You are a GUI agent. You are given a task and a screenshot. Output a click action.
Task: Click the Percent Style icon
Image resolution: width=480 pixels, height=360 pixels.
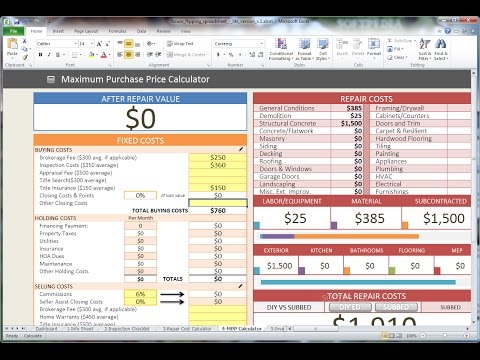point(231,54)
